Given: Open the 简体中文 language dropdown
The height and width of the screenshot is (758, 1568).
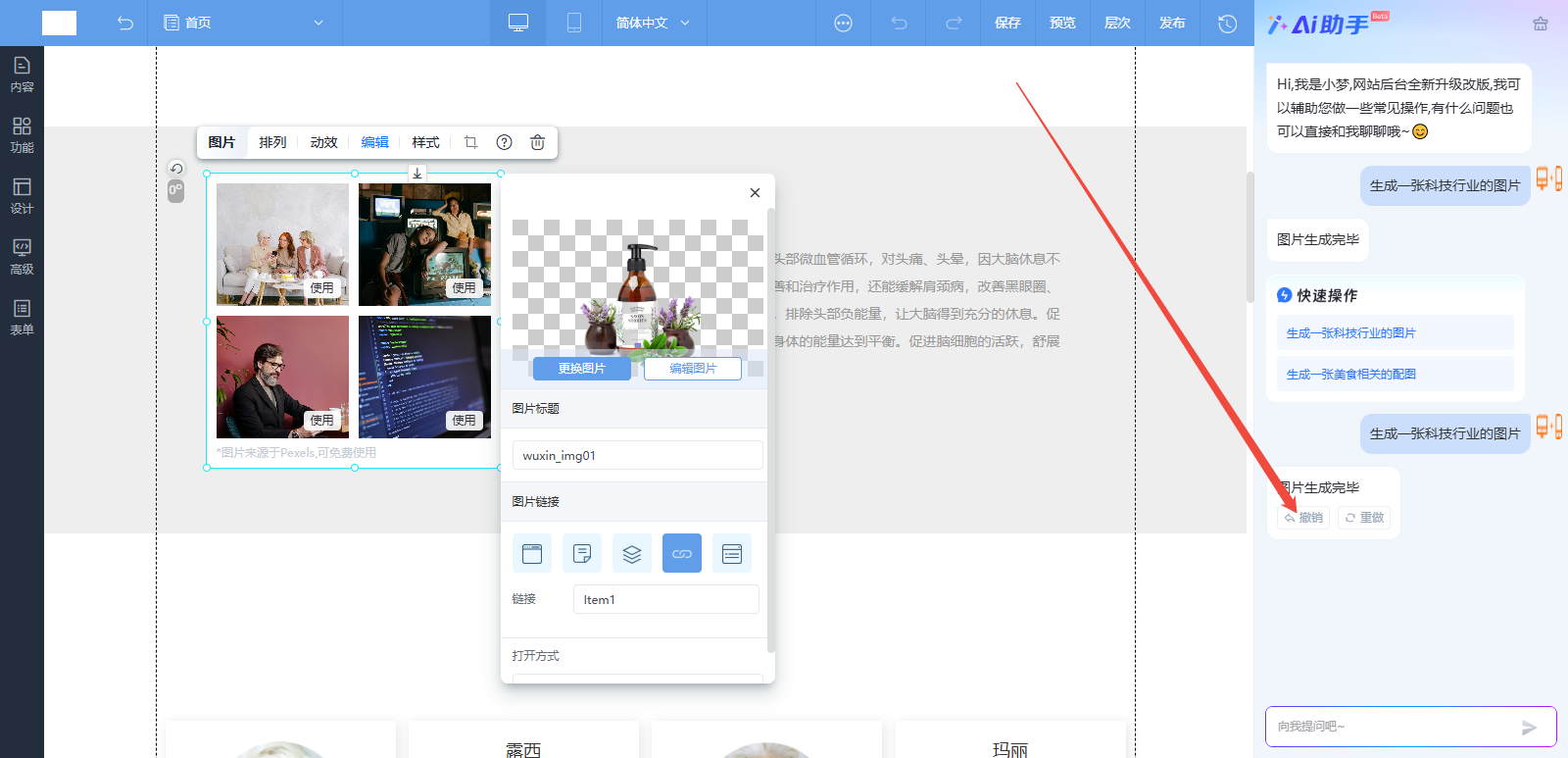Looking at the screenshot, I should (653, 23).
